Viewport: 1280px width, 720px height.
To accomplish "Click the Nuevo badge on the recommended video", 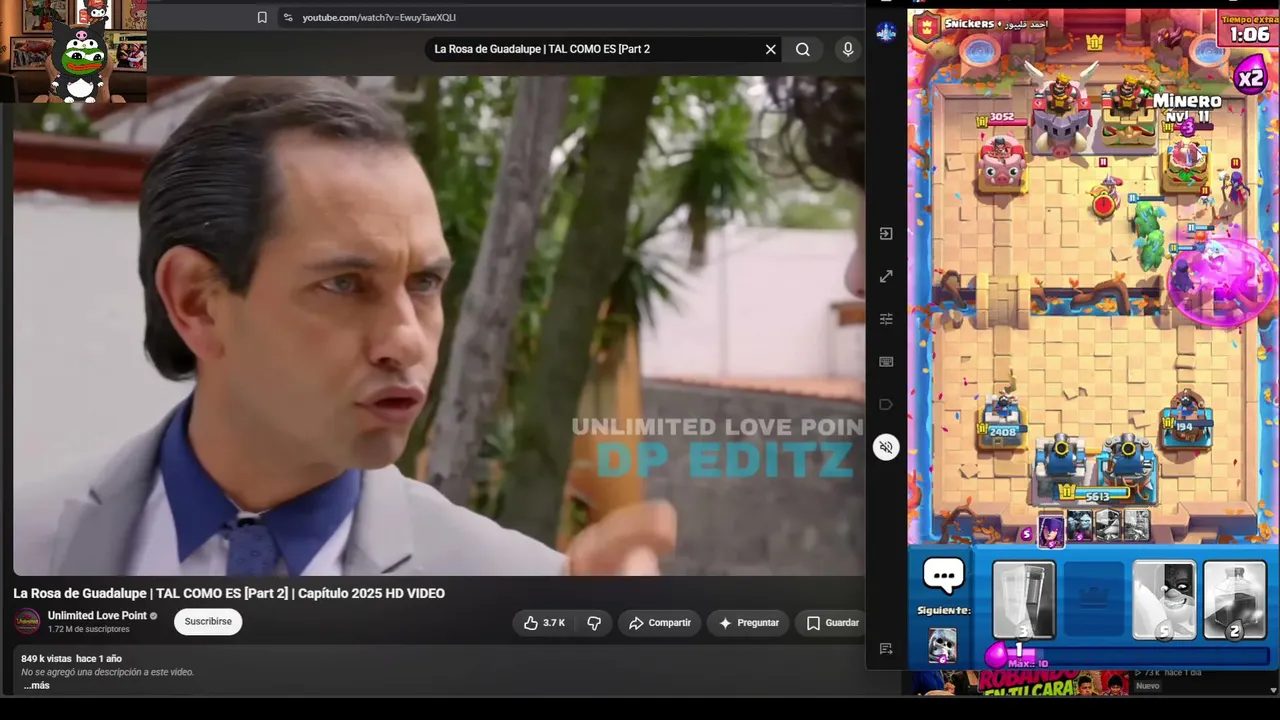I will click(1147, 686).
